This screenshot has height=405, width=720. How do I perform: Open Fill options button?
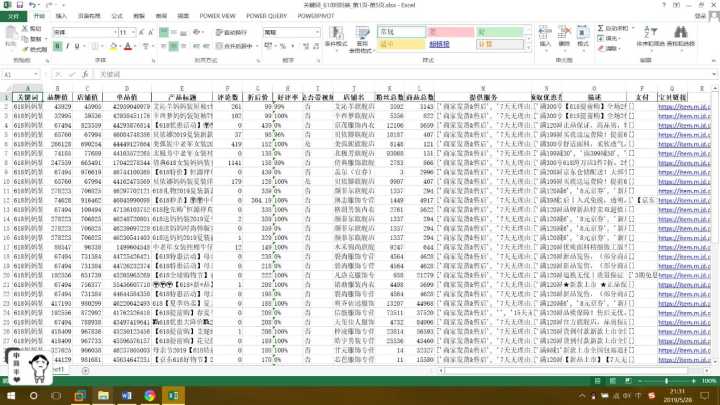608,38
